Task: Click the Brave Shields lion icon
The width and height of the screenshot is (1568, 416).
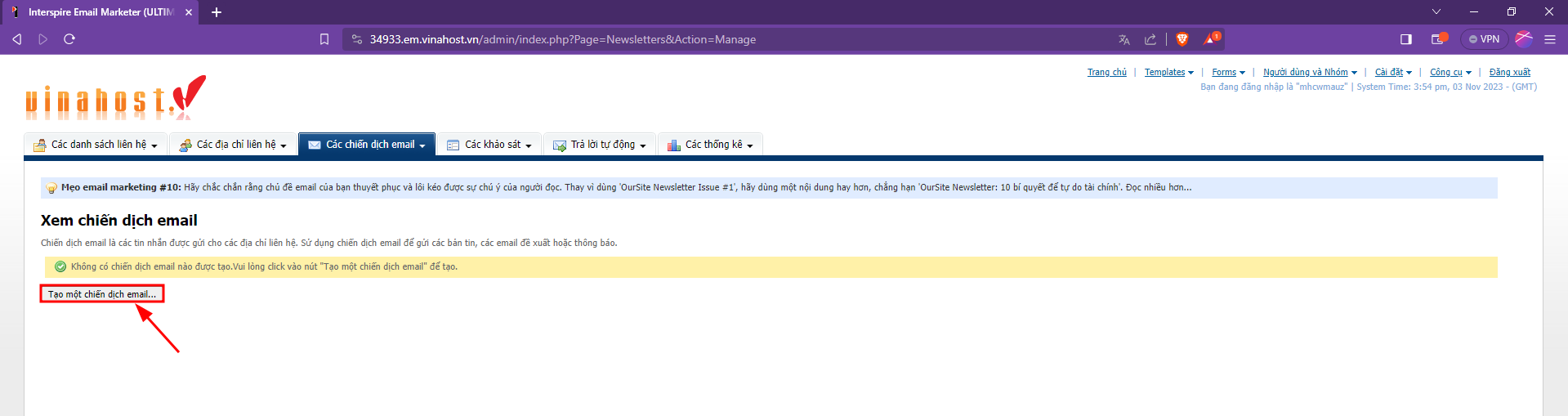Action: (1182, 39)
